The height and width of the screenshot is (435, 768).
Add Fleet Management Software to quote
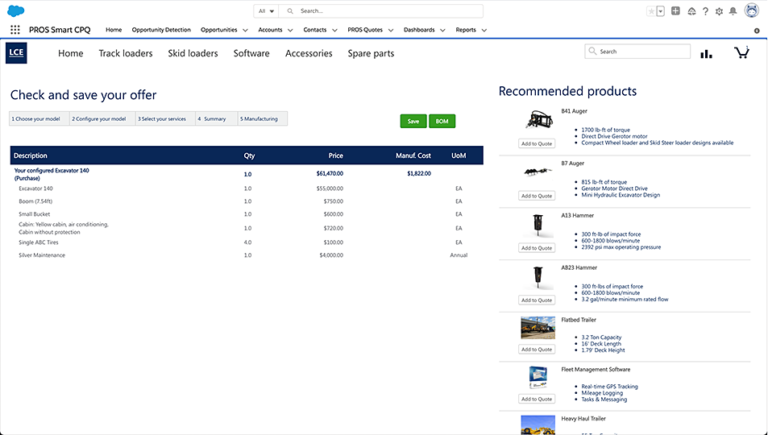coord(537,399)
